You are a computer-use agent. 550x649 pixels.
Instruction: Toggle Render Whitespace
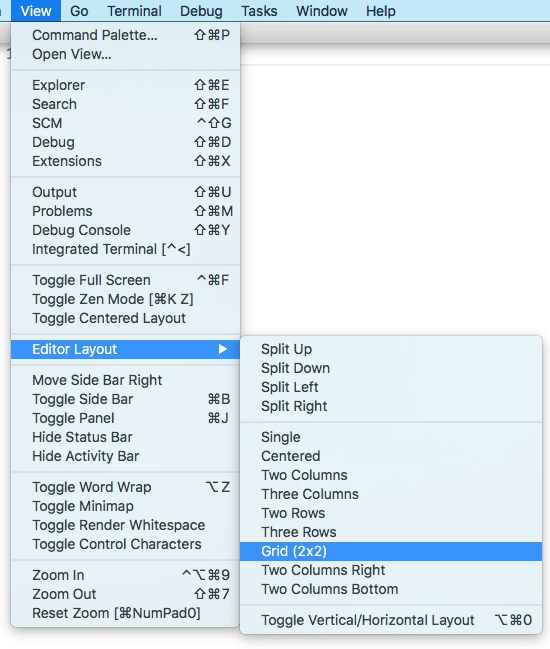point(125,525)
